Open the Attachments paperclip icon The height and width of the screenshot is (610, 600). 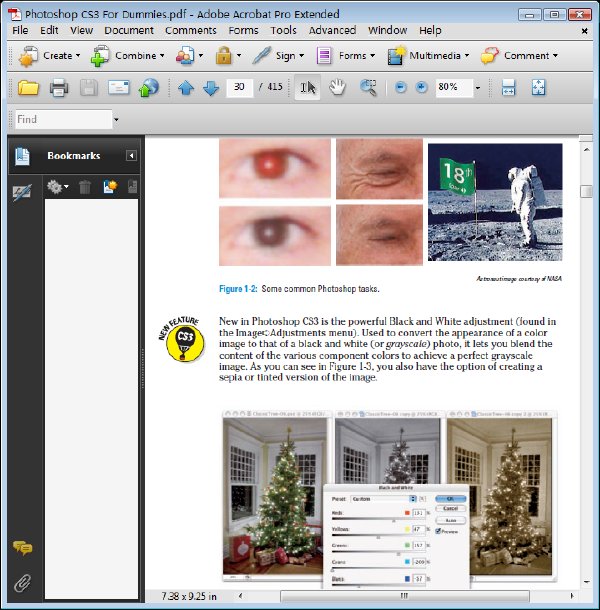[x=22, y=583]
